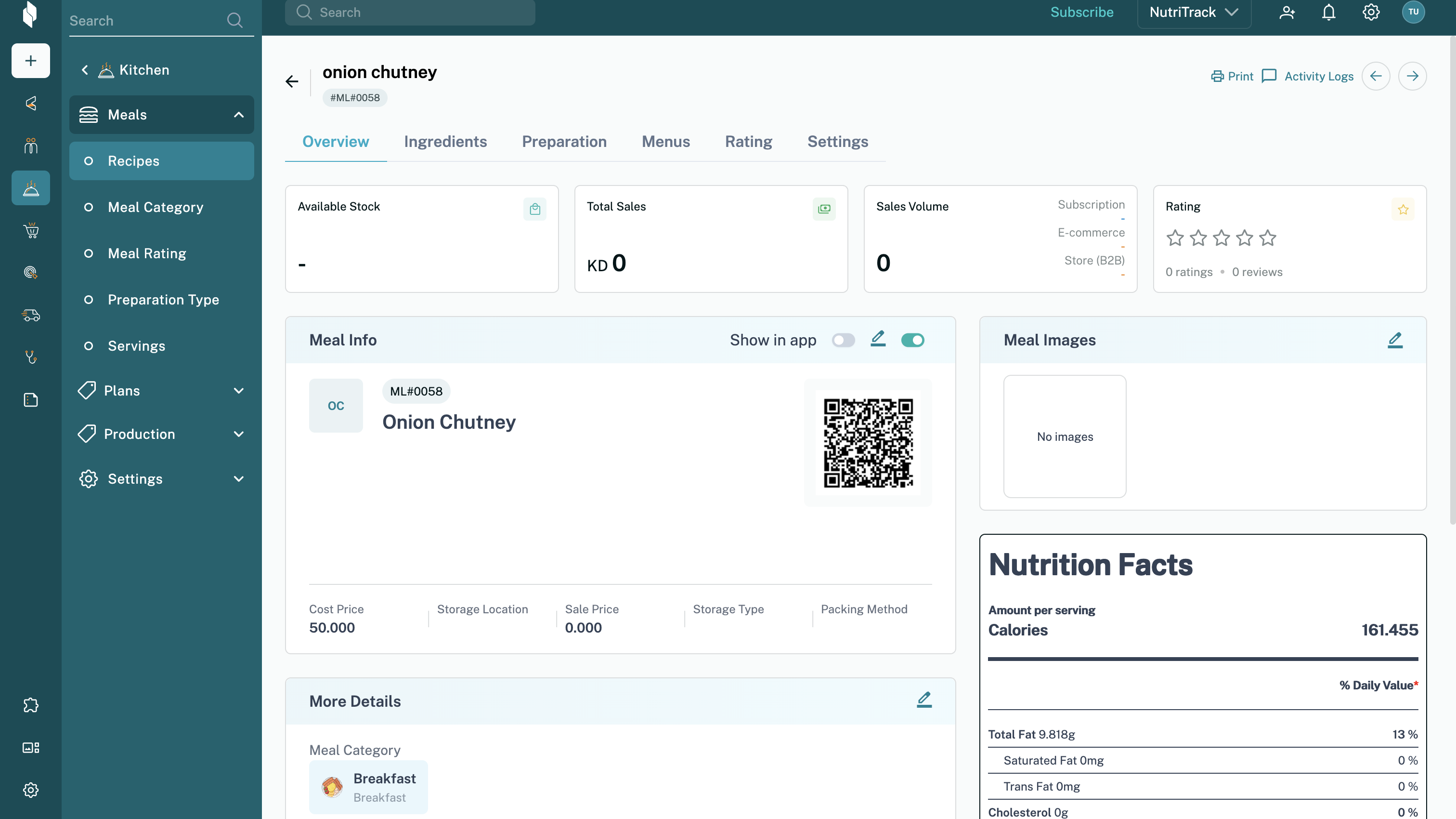Viewport: 1456px width, 819px height.
Task: Open the NutriTrack workspace dropdown
Action: coord(1194,13)
